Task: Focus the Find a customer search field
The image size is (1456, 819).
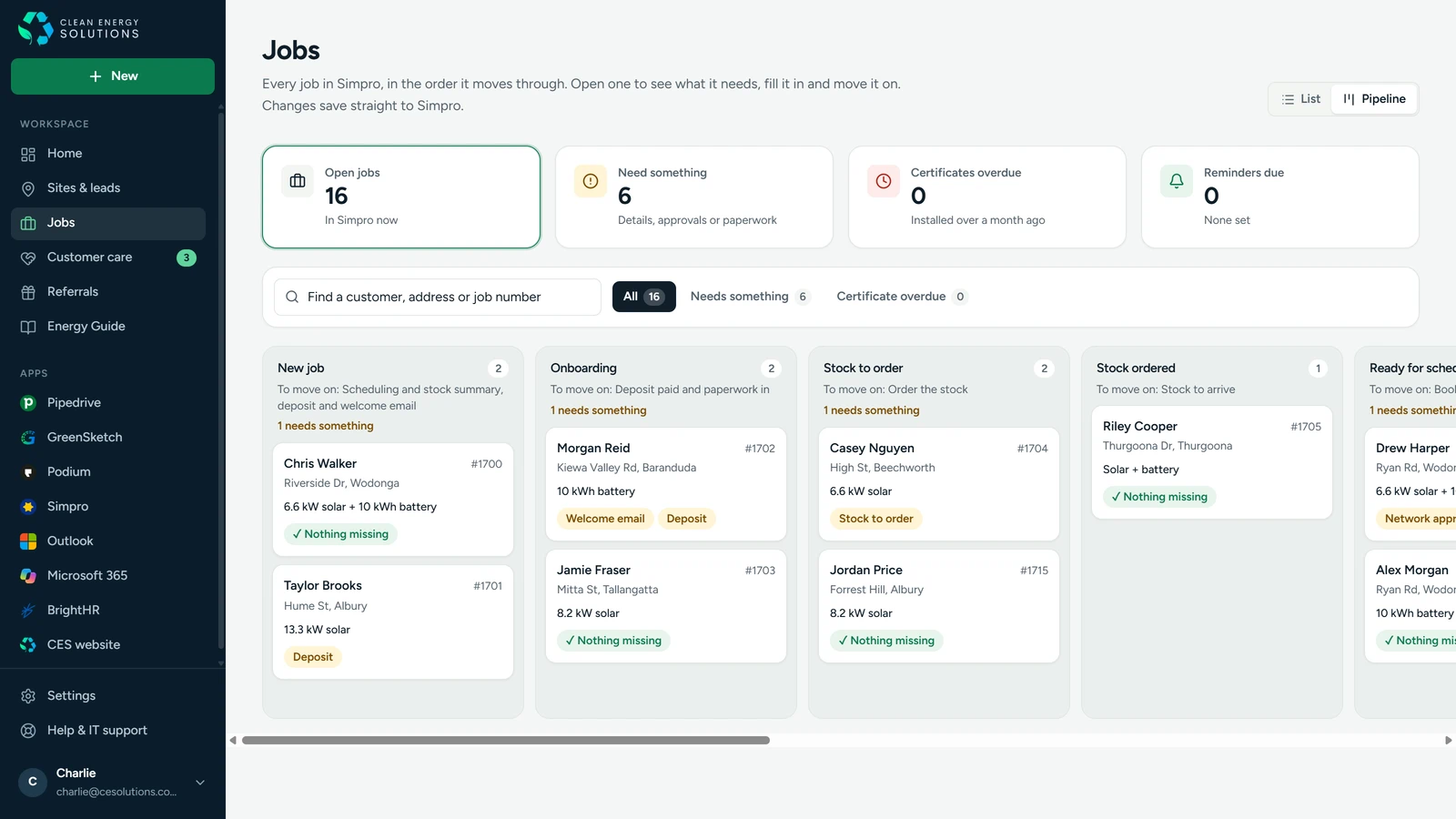Action: point(438,297)
